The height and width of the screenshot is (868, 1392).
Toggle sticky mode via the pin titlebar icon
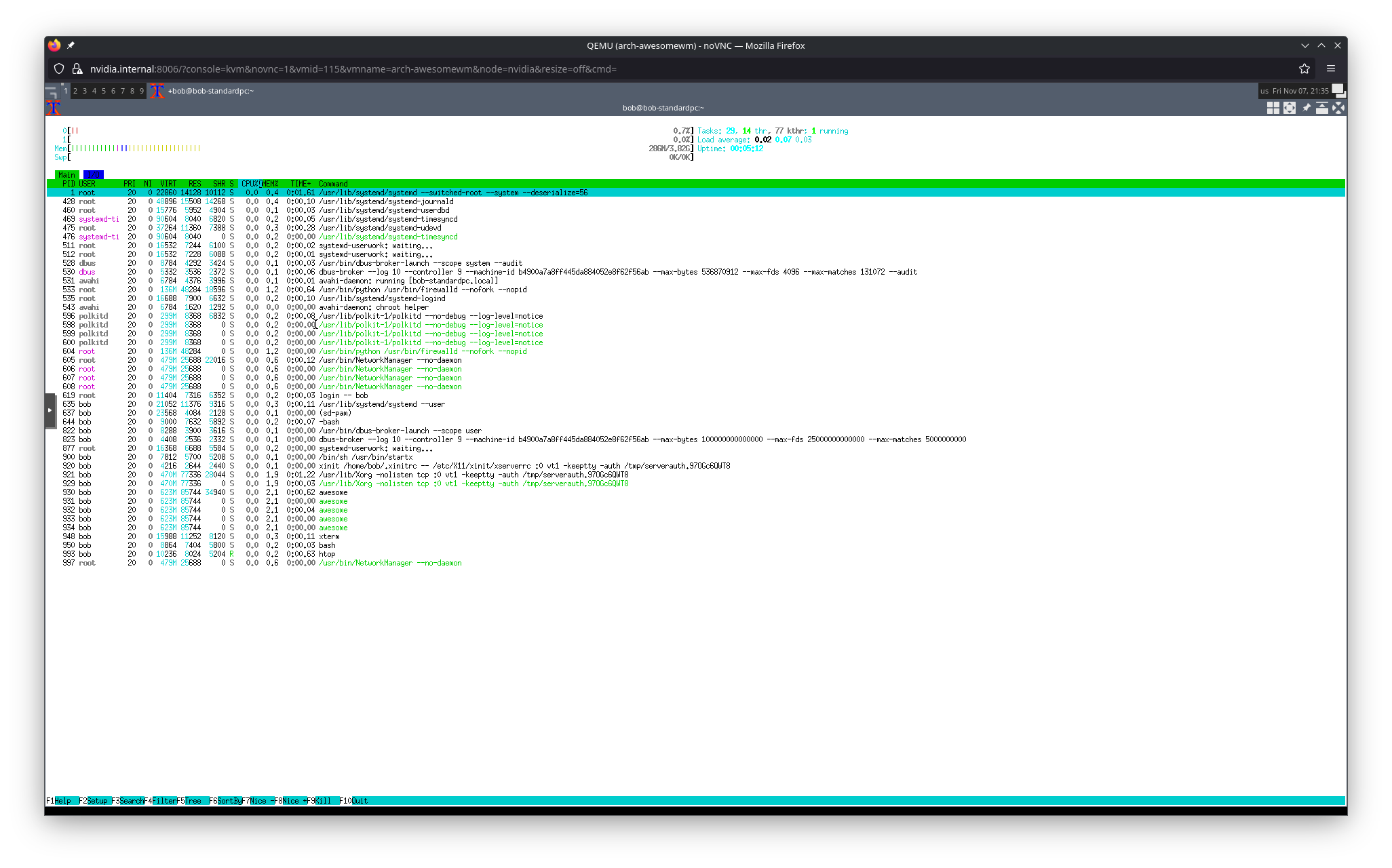(x=1307, y=108)
